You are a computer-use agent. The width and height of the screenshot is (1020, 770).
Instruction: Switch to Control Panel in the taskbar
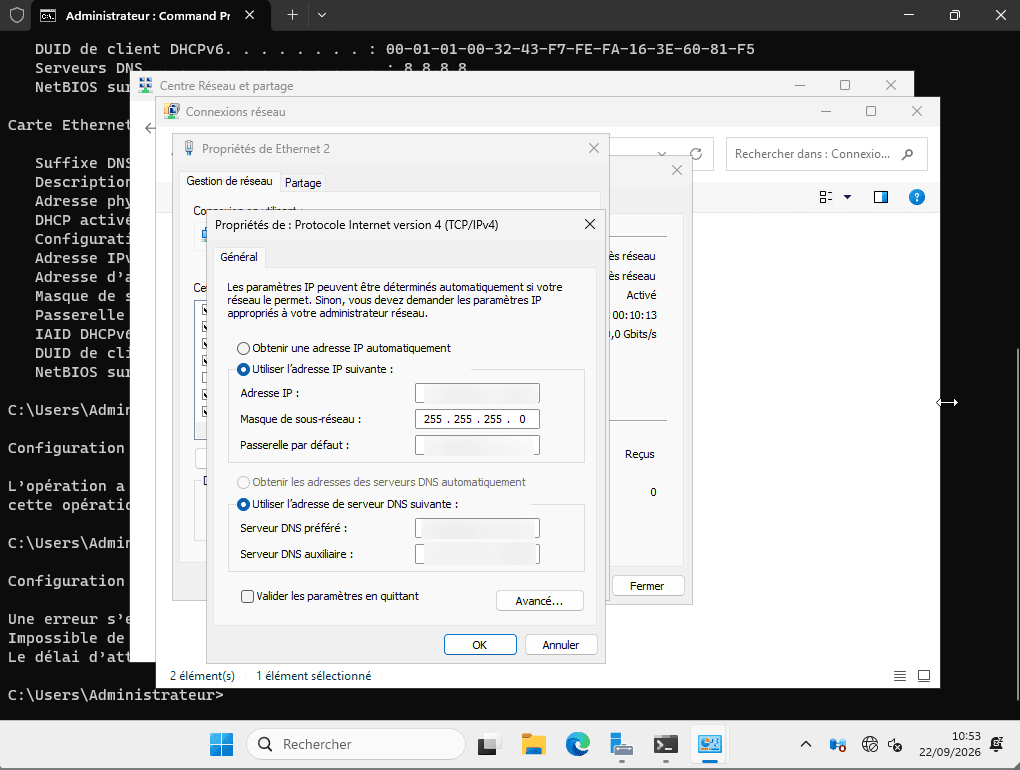click(x=710, y=745)
